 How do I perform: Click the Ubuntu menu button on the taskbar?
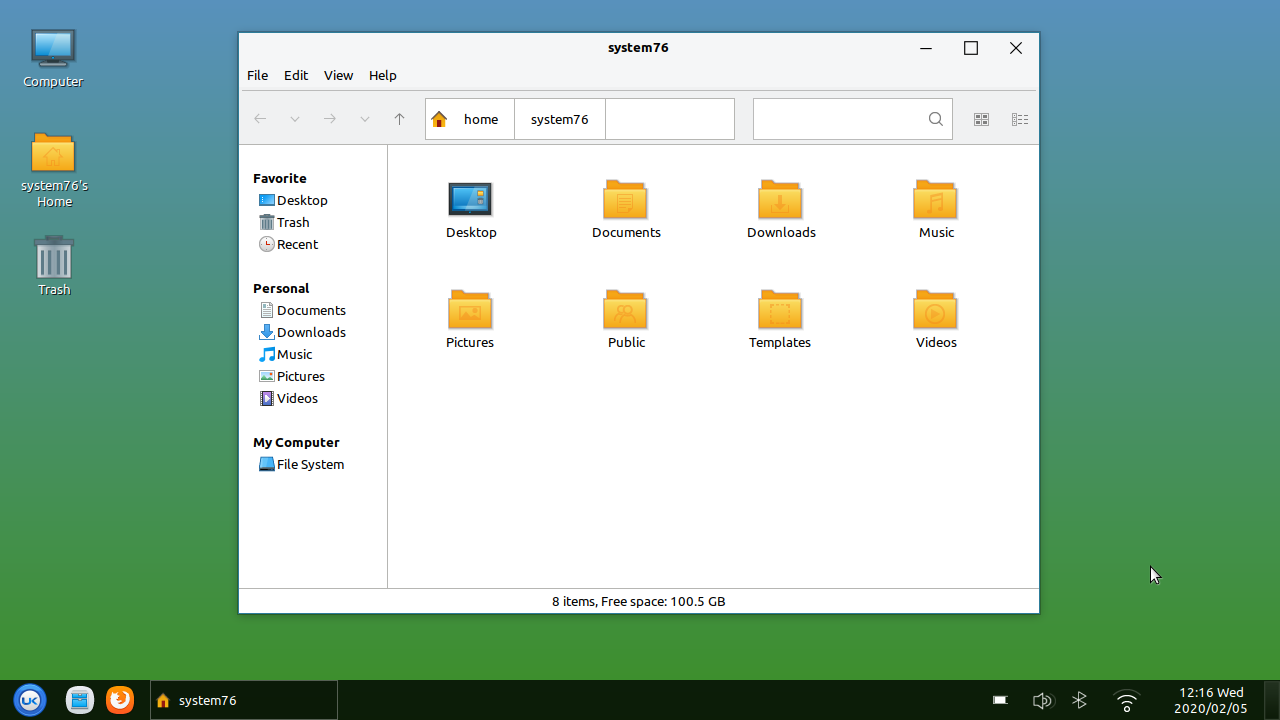tap(29, 700)
